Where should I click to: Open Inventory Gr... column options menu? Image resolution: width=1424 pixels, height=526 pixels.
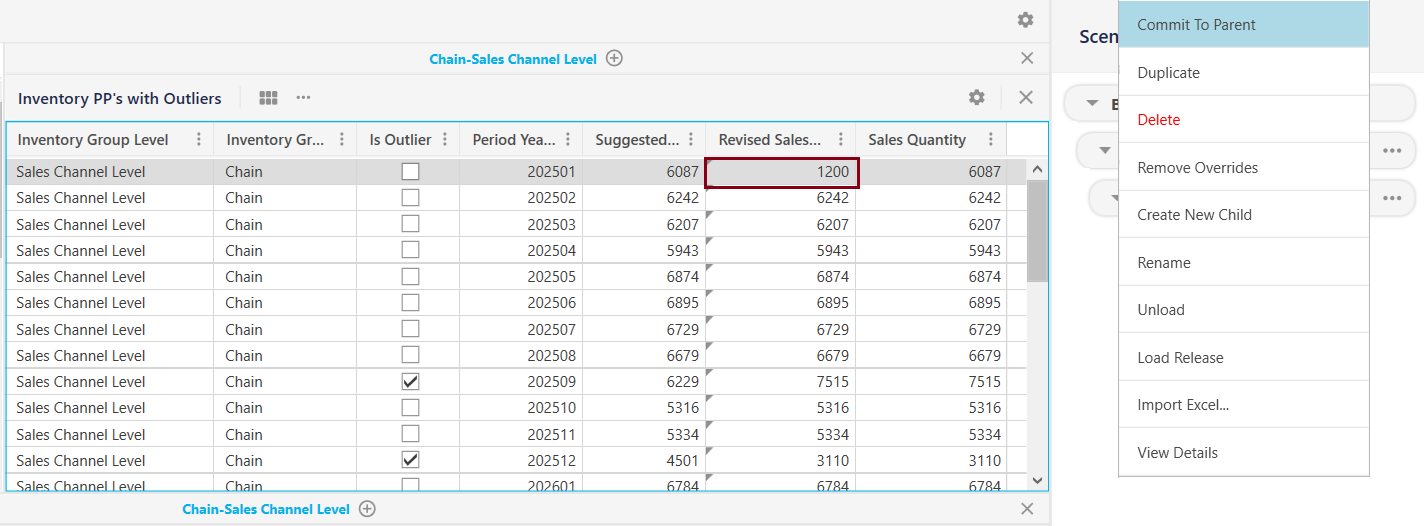click(342, 140)
